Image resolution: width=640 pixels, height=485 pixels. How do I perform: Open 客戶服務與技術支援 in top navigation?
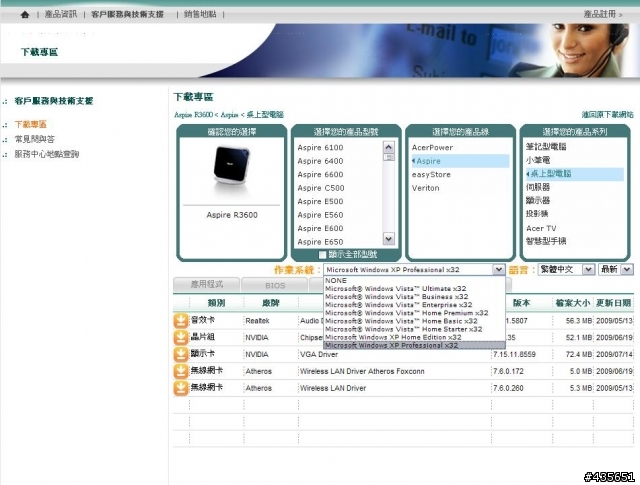point(128,14)
